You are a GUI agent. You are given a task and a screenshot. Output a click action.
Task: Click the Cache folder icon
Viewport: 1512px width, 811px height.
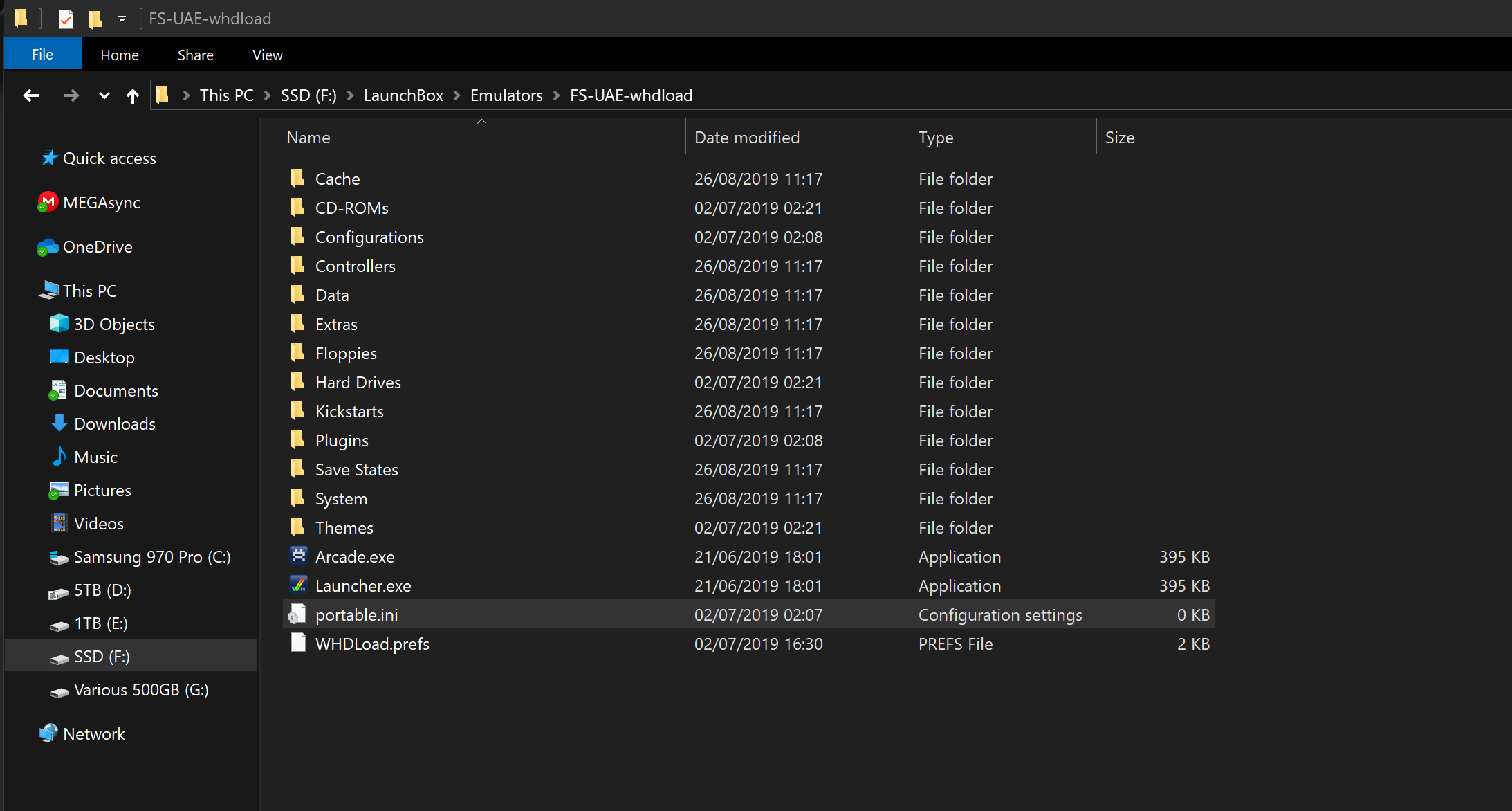(x=297, y=178)
